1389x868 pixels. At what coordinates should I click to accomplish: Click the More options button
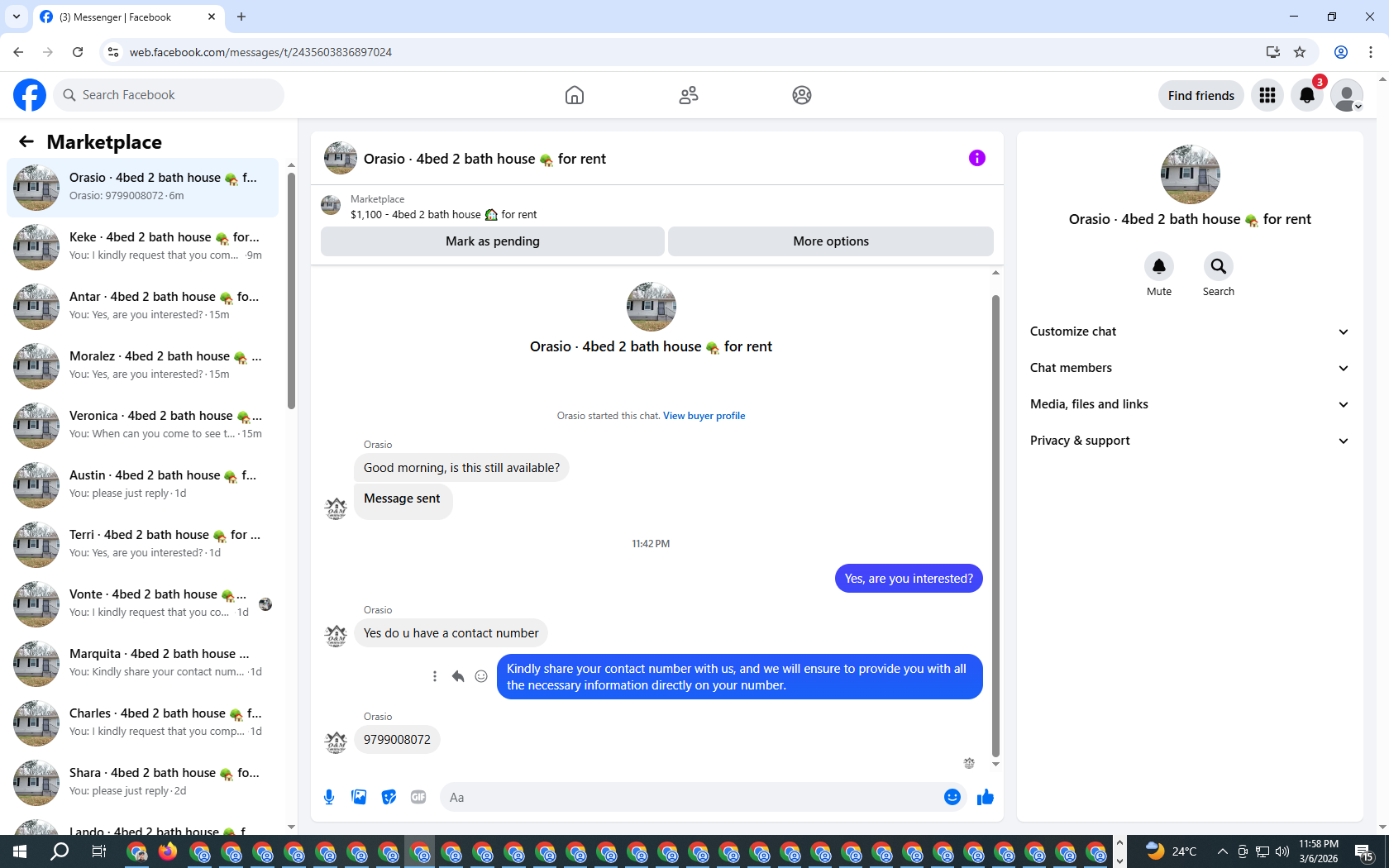point(831,241)
